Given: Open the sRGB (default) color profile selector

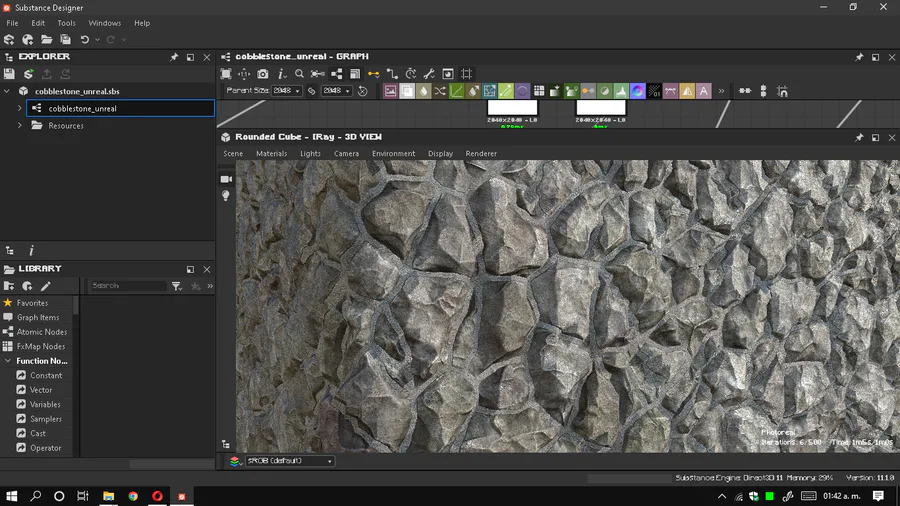Looking at the screenshot, I should coord(289,461).
